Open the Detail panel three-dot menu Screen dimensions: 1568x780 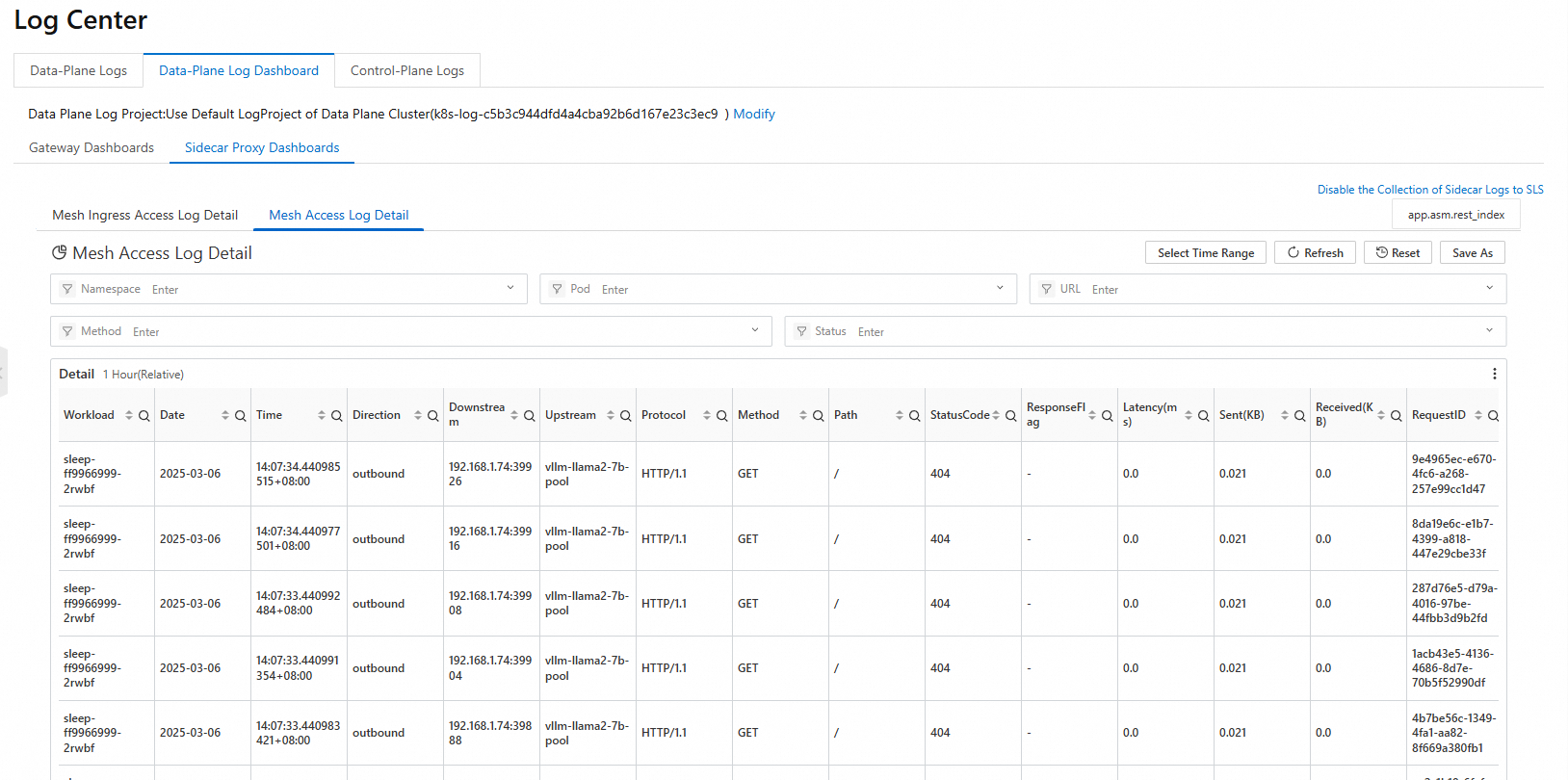point(1495,374)
